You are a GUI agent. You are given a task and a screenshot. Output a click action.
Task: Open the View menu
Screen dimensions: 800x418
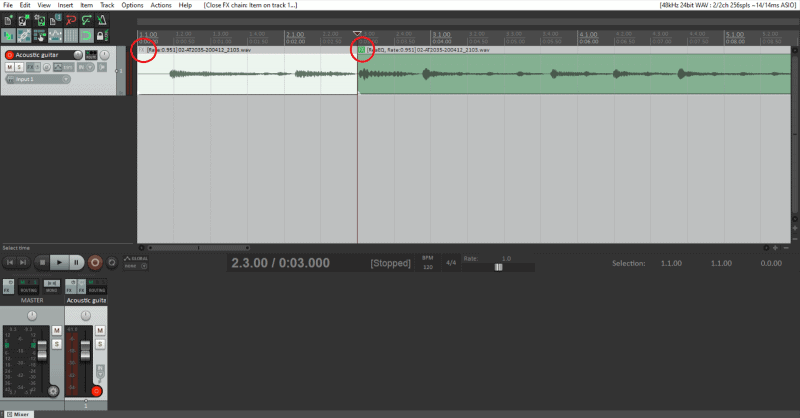44,5
